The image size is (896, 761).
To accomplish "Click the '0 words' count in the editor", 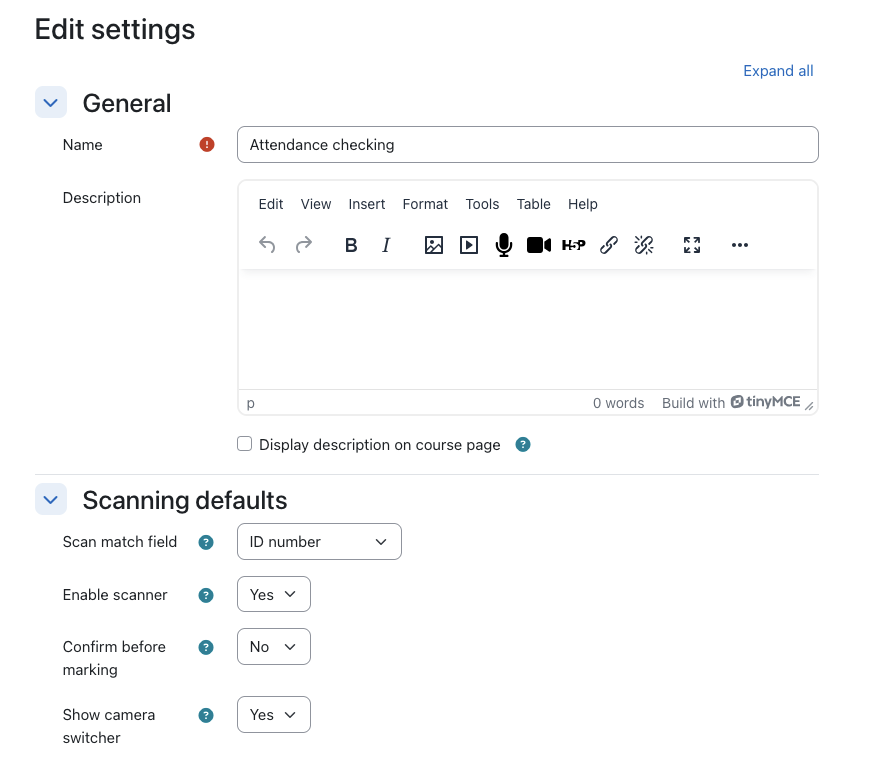I will point(618,403).
